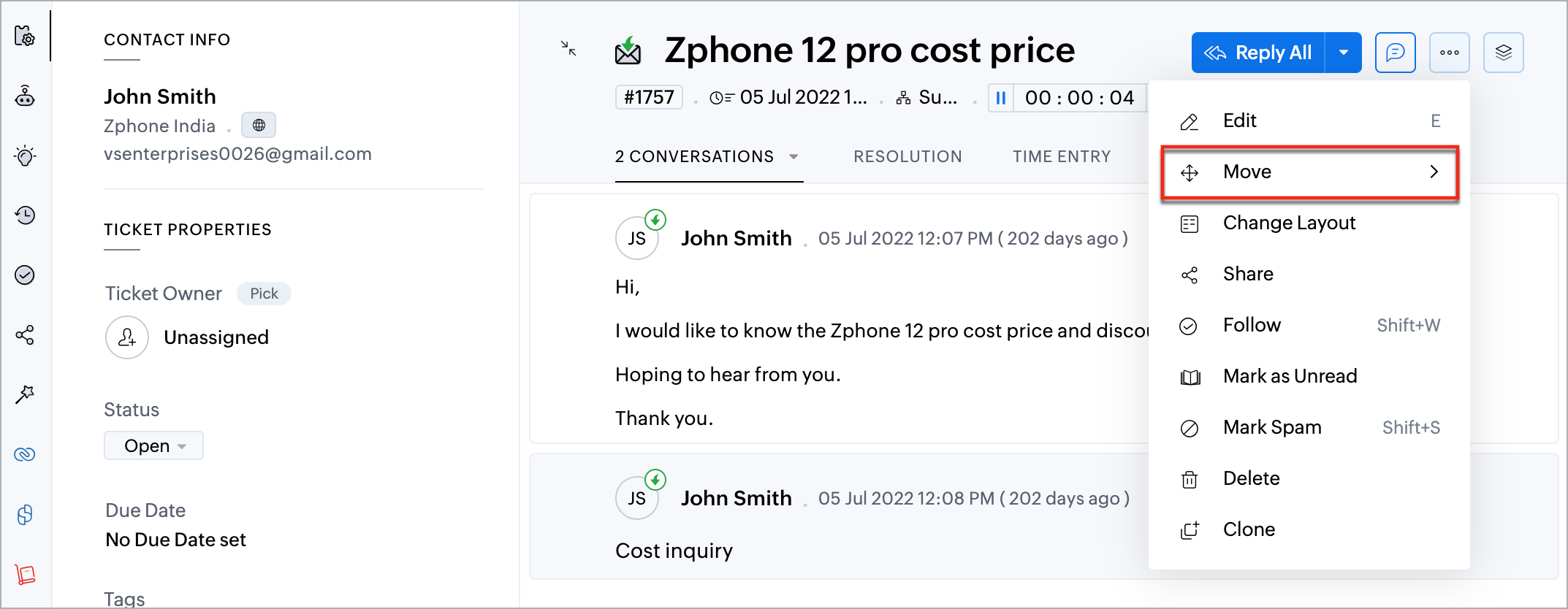Image resolution: width=1568 pixels, height=609 pixels.
Task: Expand the Reply All dropdown arrow
Action: coord(1343,53)
